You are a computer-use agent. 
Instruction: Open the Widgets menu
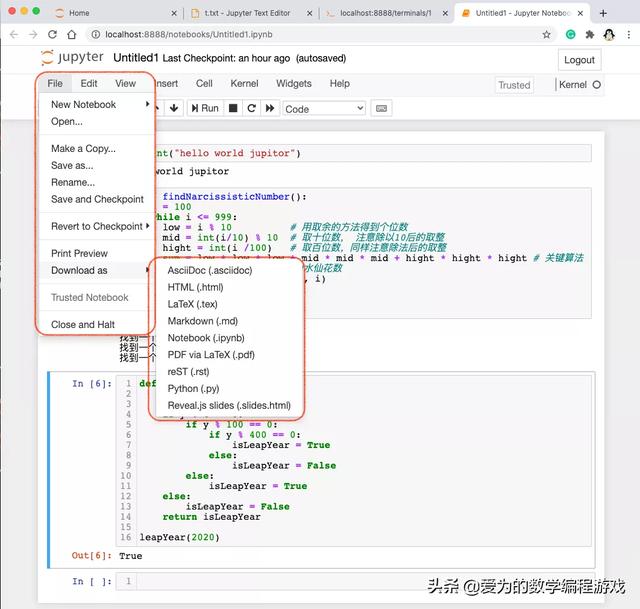[x=293, y=83]
